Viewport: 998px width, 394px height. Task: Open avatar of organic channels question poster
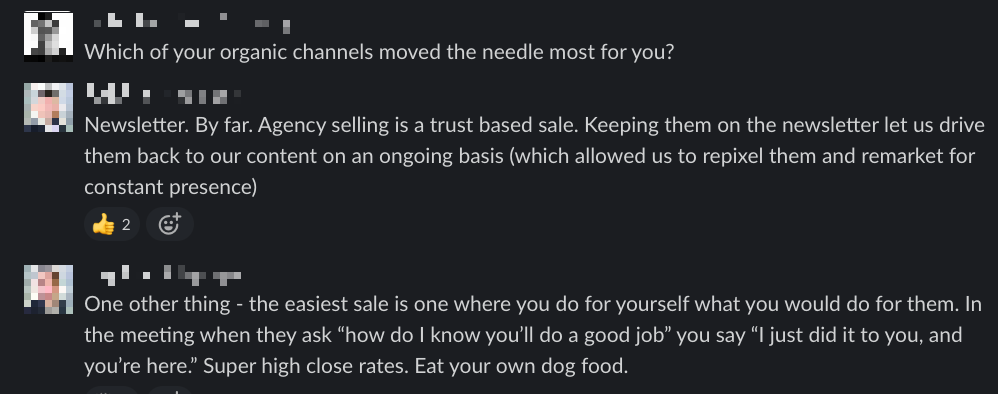(48, 36)
